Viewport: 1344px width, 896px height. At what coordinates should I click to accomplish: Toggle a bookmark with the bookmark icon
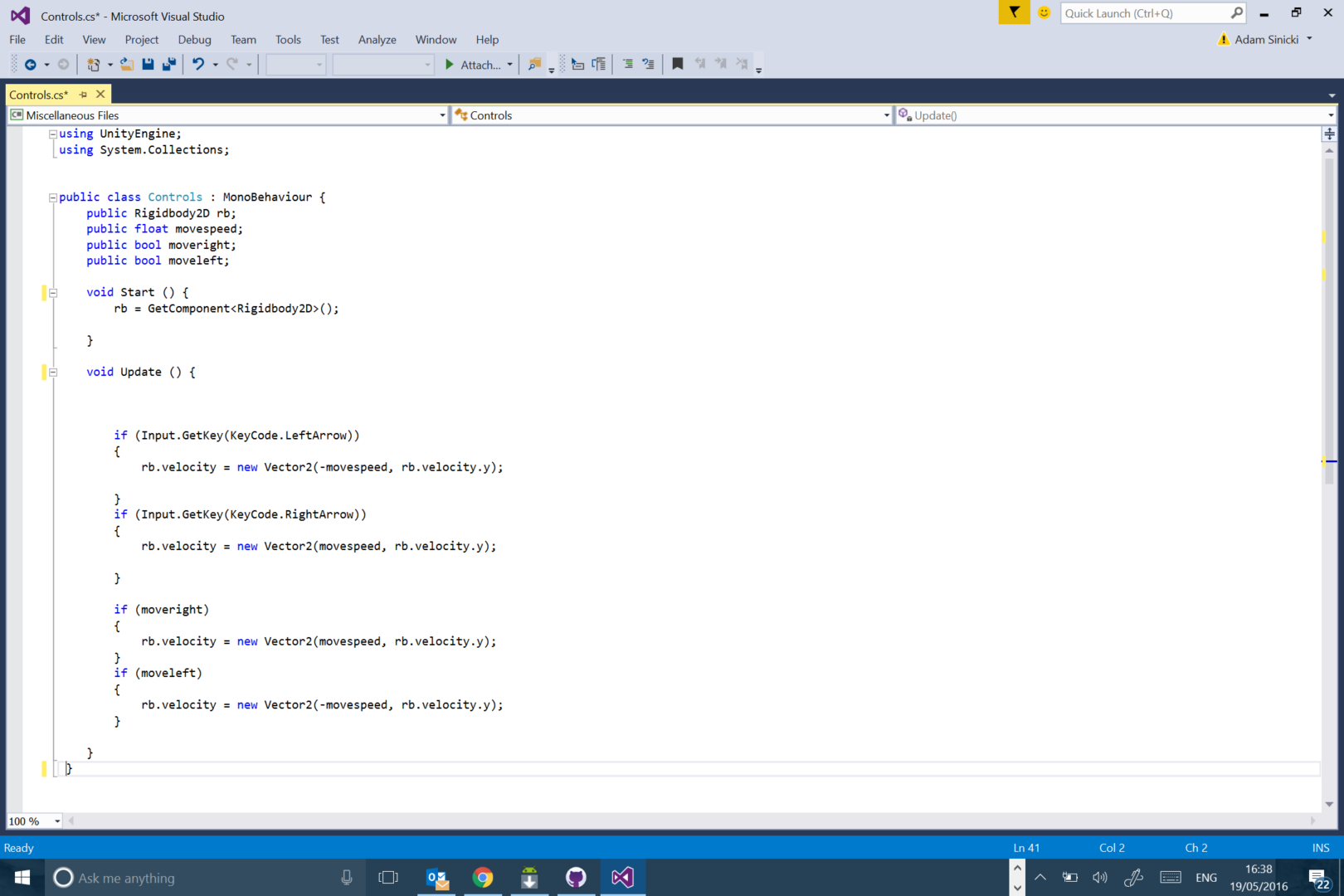click(677, 65)
